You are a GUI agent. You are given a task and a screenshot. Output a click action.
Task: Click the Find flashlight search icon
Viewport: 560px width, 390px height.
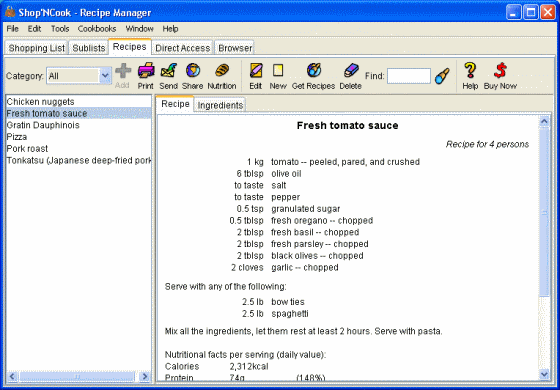coord(442,76)
